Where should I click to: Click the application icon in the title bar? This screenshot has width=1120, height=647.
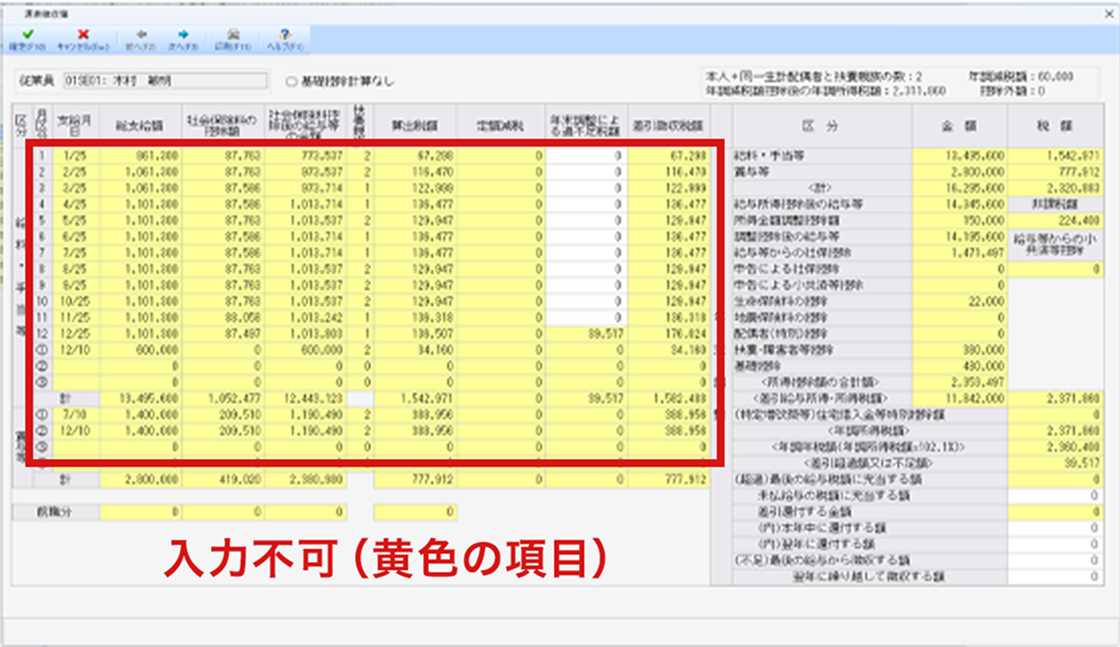click(14, 14)
